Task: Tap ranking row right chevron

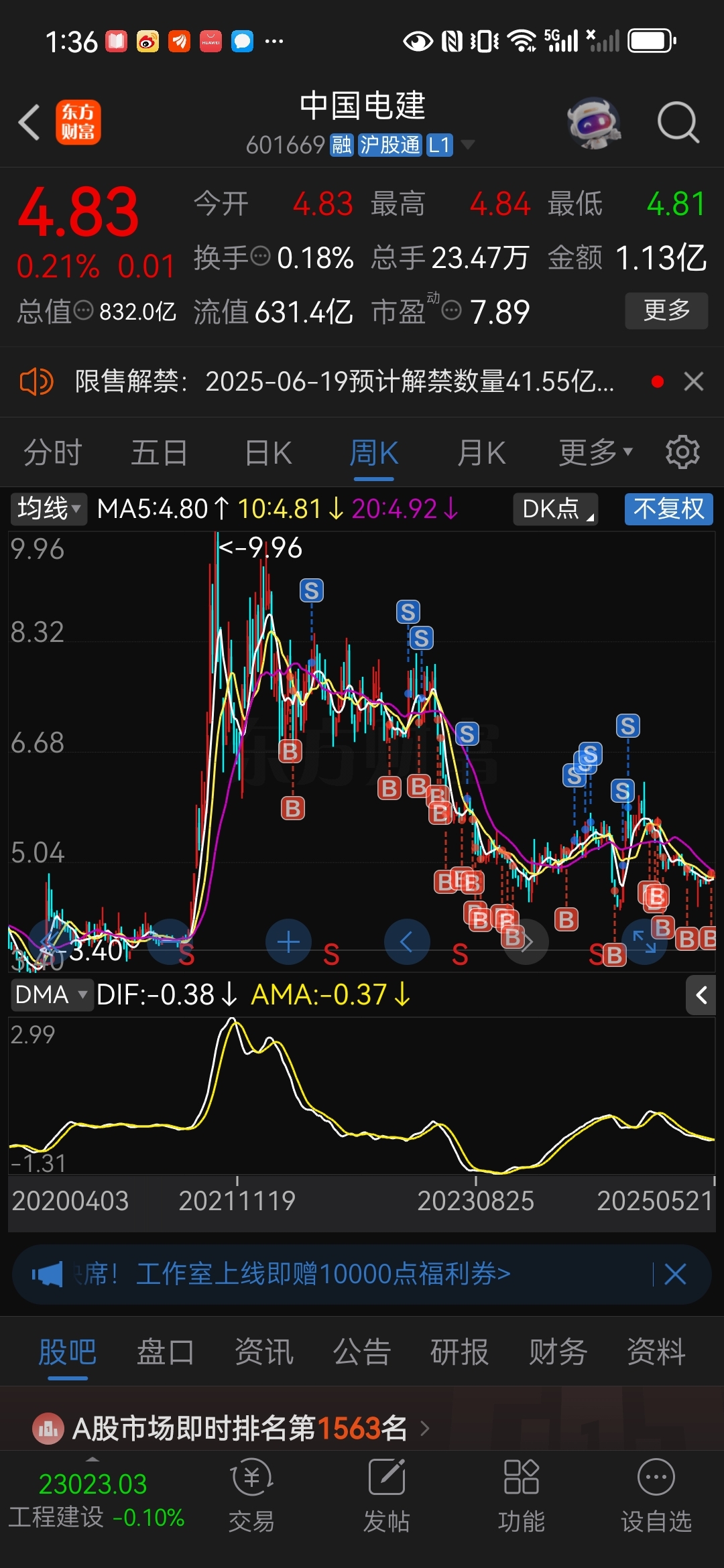Action: [x=425, y=1429]
